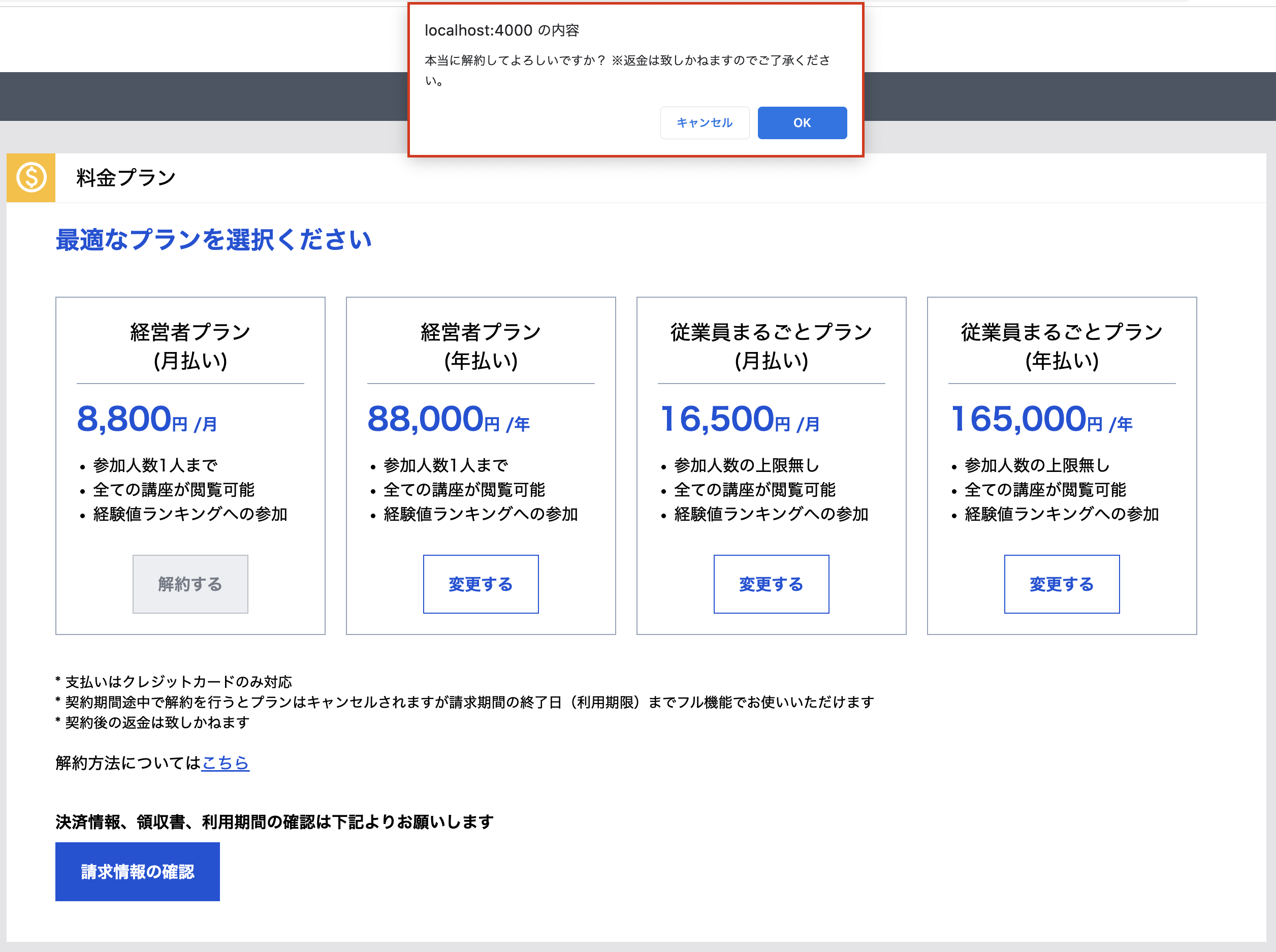Click the localhost:4000 の内容 dialog title
Viewport: 1276px width, 952px height.
coord(501,30)
